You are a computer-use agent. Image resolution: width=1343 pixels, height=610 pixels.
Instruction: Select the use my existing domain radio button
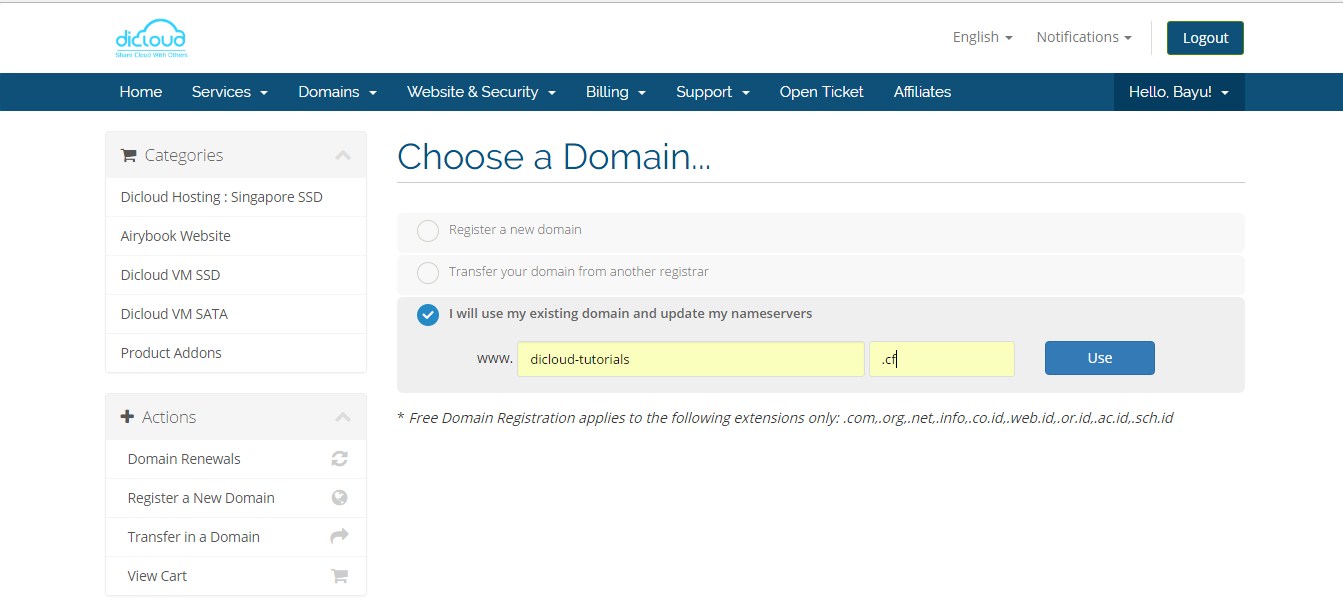(428, 315)
